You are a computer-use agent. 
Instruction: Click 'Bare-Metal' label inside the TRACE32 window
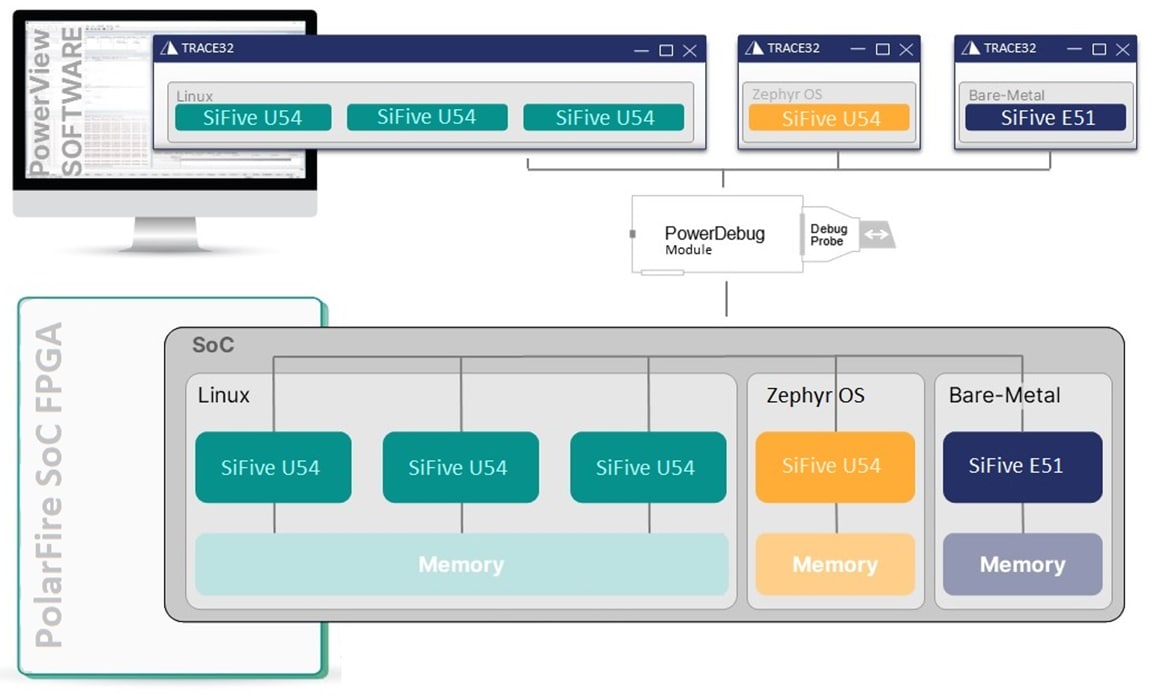coord(1006,95)
